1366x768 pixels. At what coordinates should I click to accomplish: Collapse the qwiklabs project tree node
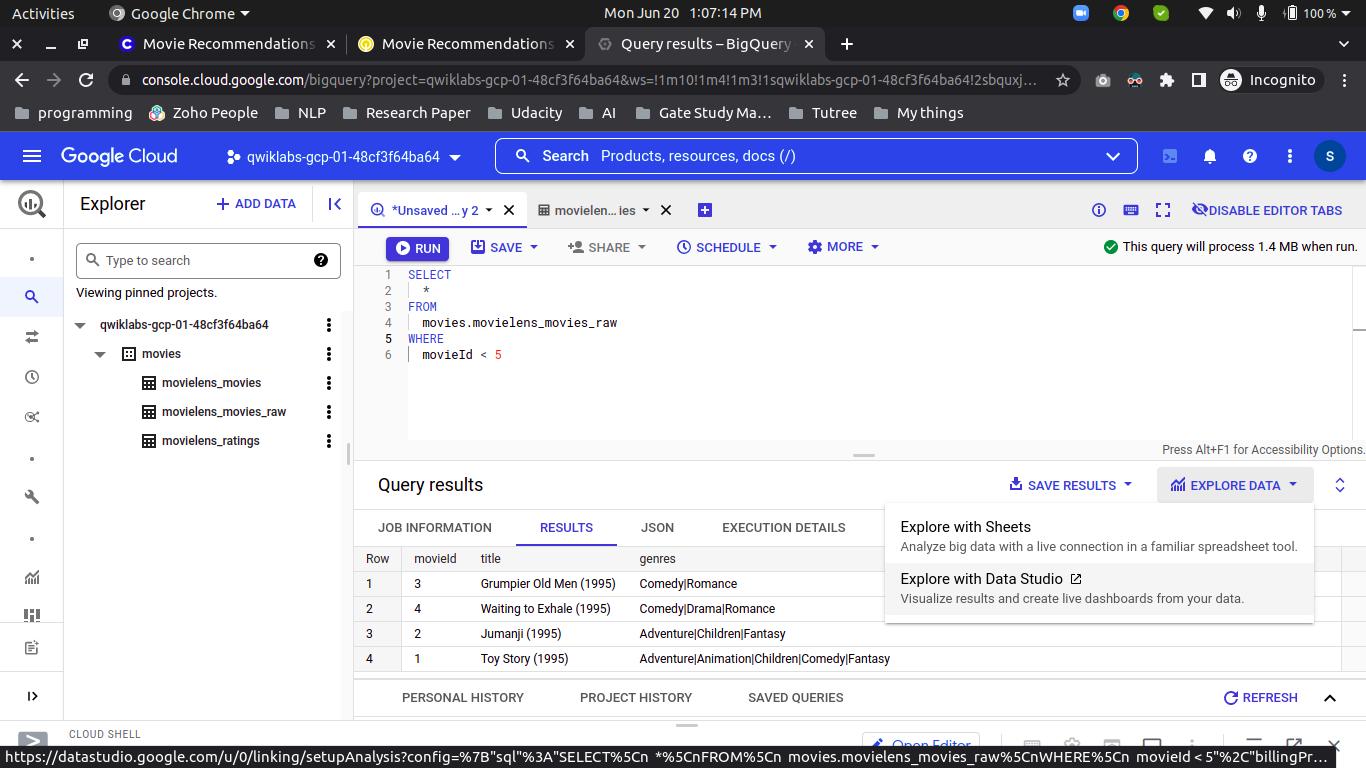[x=81, y=325]
